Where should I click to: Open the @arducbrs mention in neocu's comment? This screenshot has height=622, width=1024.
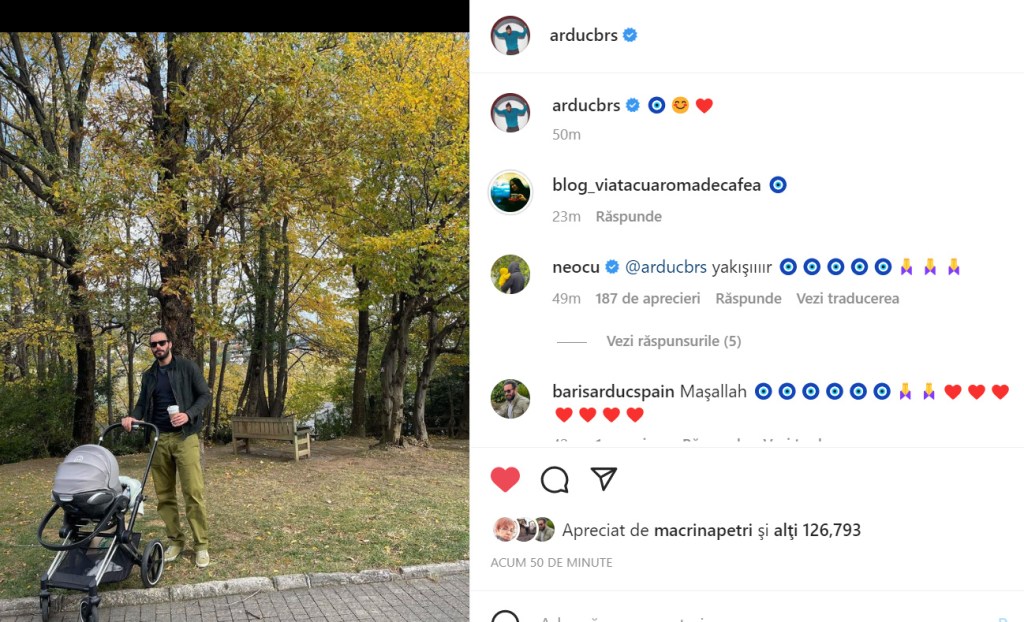(665, 267)
